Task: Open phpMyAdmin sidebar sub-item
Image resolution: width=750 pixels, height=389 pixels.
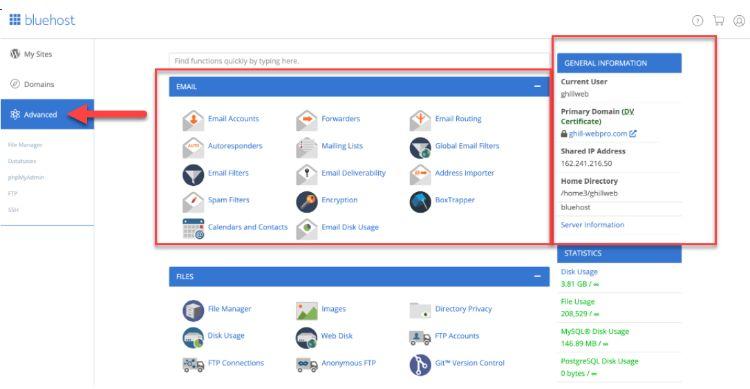Action: [26, 178]
